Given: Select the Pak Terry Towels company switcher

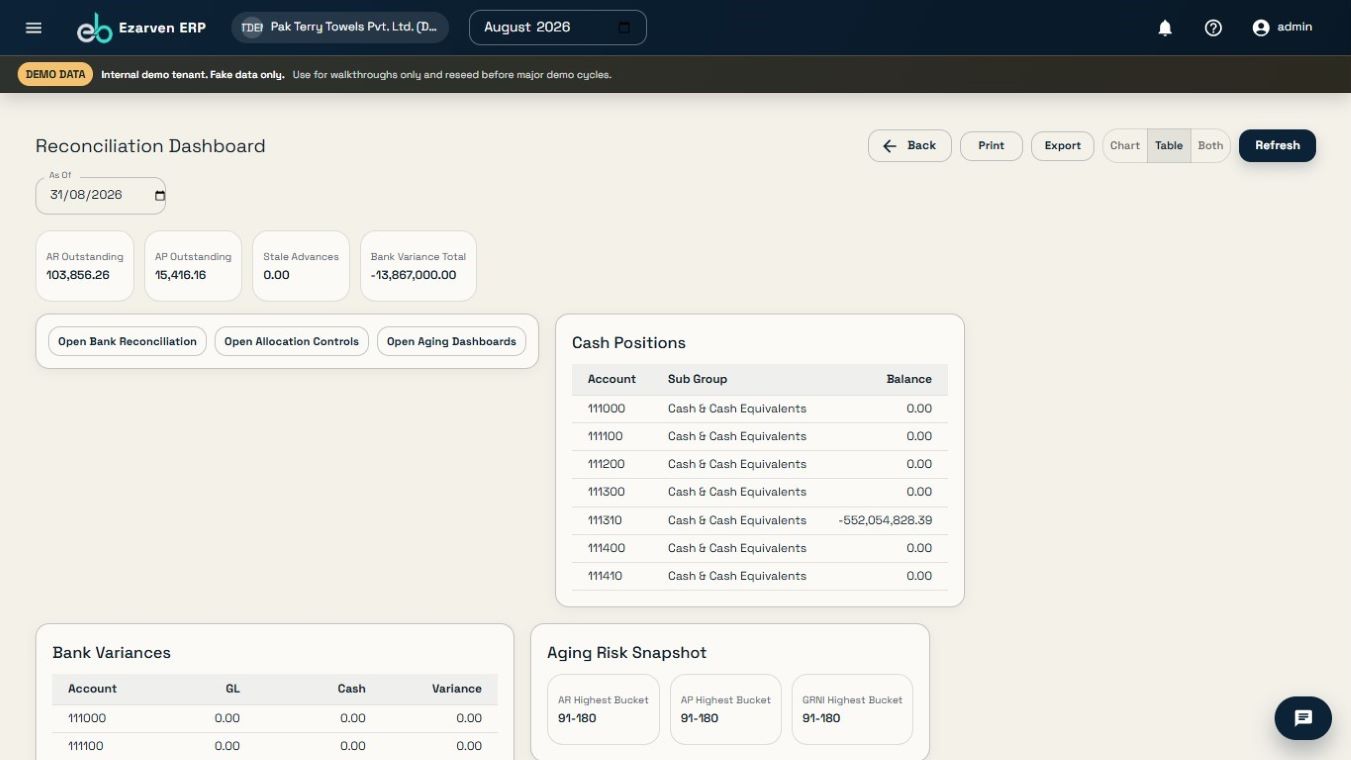Looking at the screenshot, I should 340,28.
